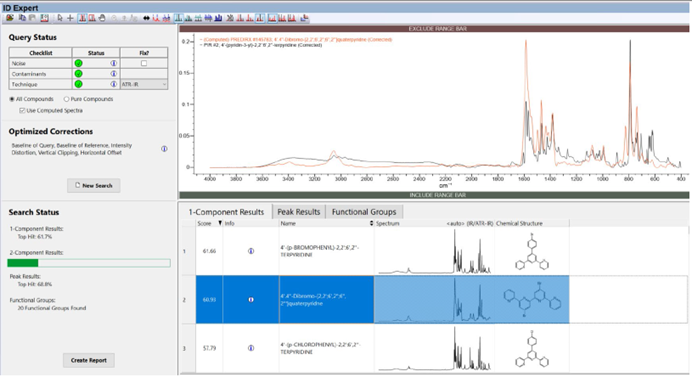Select the arrow pointer tool
692x377 pixels.
tap(60, 18)
